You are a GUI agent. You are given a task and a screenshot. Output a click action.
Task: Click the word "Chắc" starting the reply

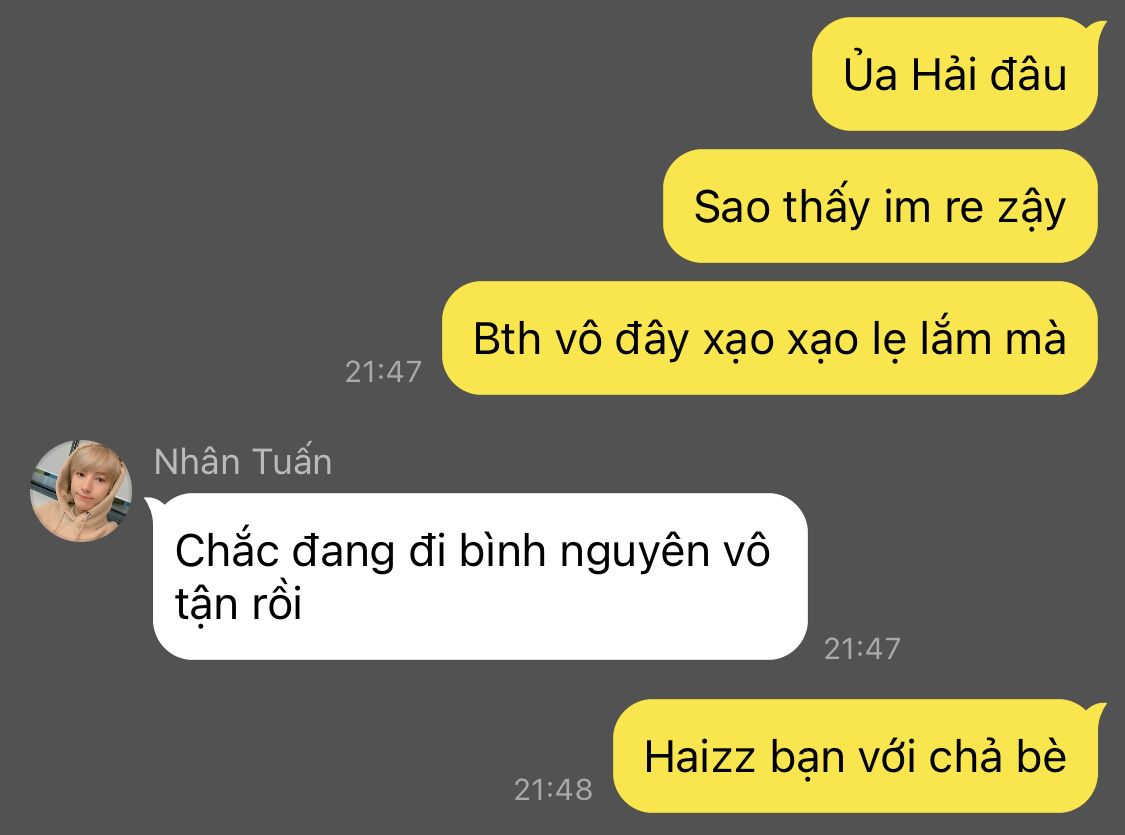pos(227,549)
